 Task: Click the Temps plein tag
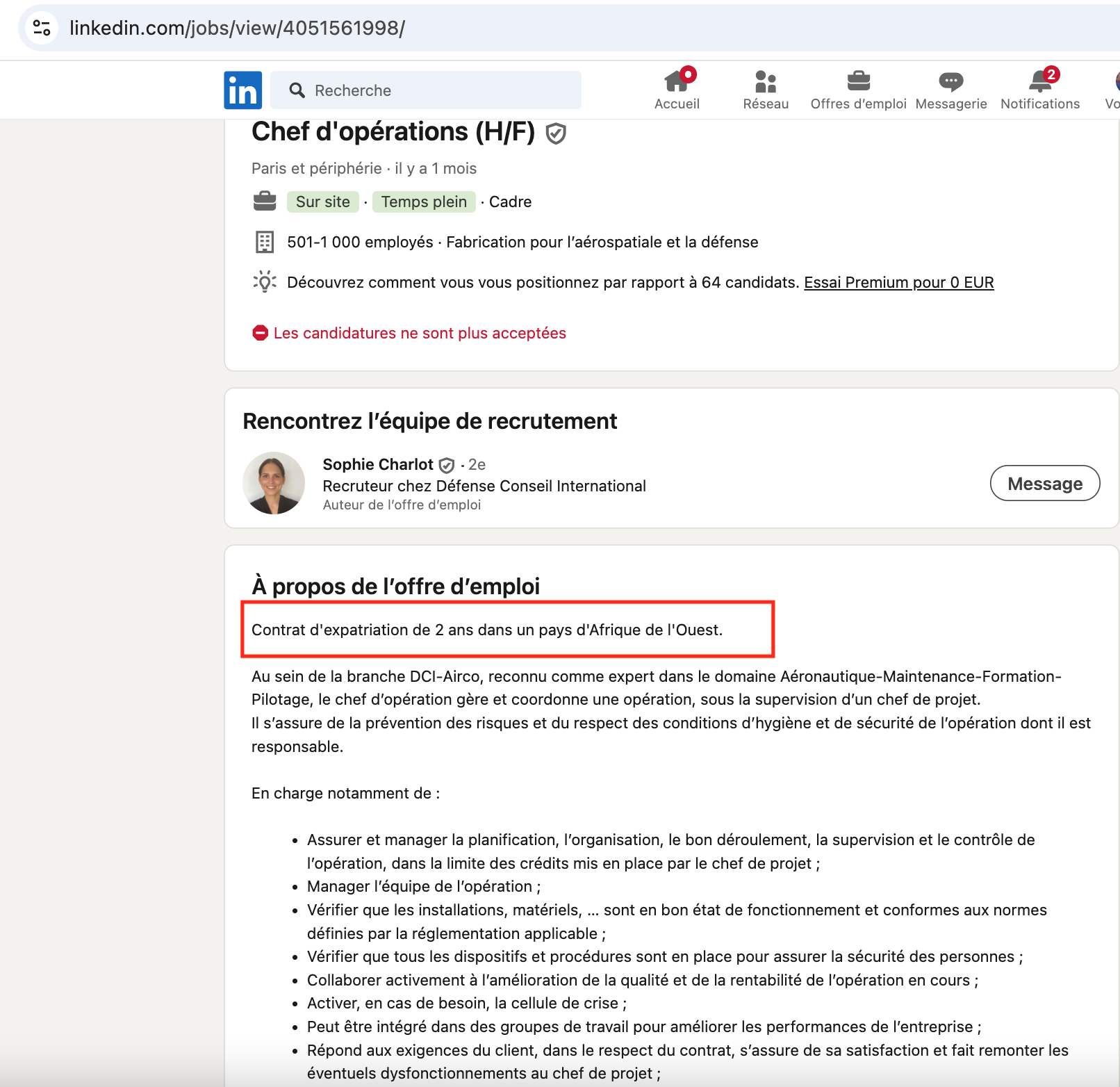point(424,202)
